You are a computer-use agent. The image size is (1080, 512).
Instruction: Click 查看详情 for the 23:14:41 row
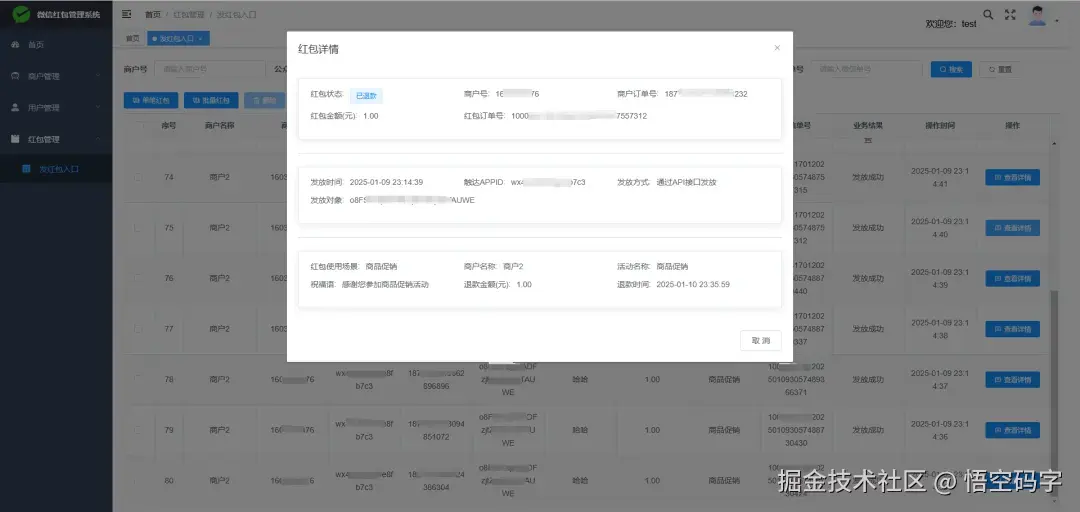[x=1012, y=177]
